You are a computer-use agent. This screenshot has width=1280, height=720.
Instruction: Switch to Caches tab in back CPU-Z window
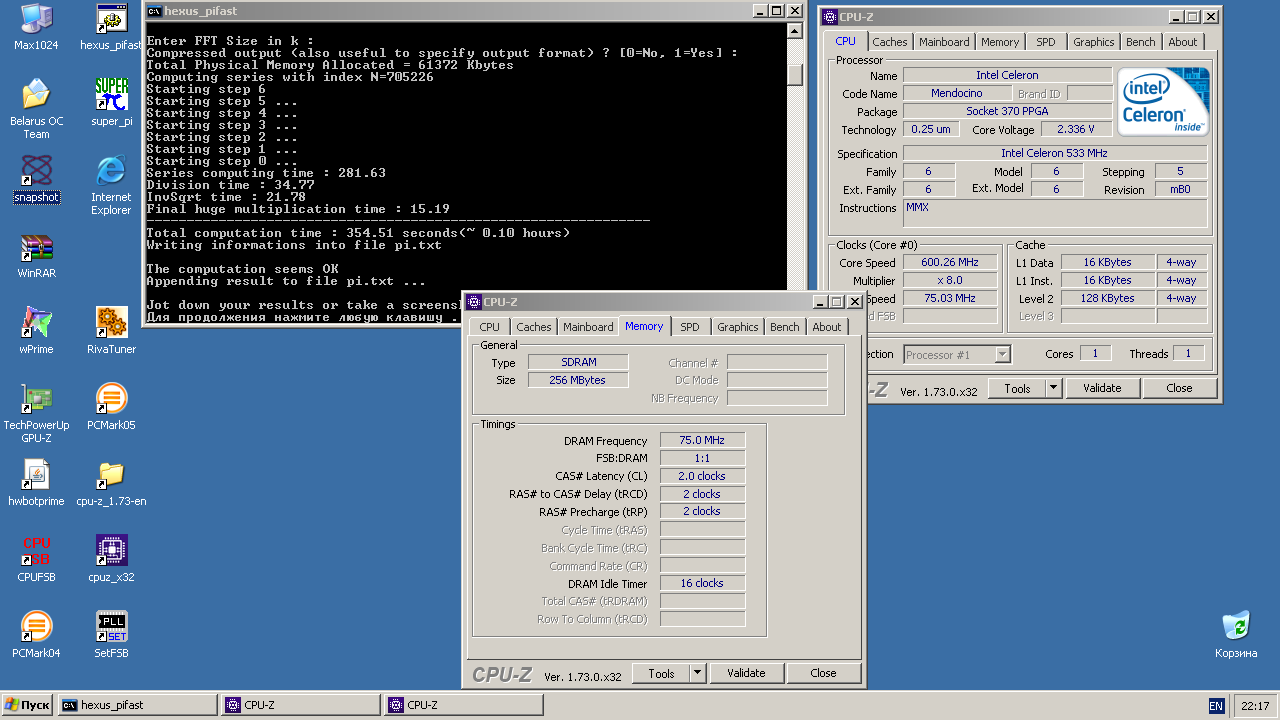click(890, 42)
